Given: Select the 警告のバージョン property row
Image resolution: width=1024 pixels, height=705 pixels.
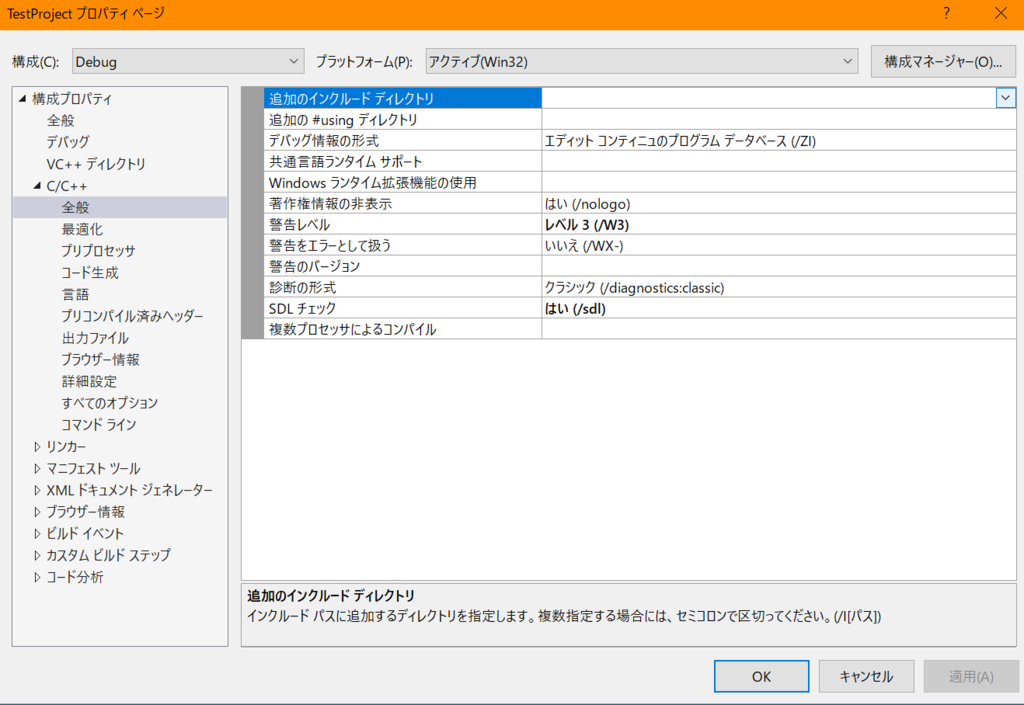Looking at the screenshot, I should (x=640, y=266).
